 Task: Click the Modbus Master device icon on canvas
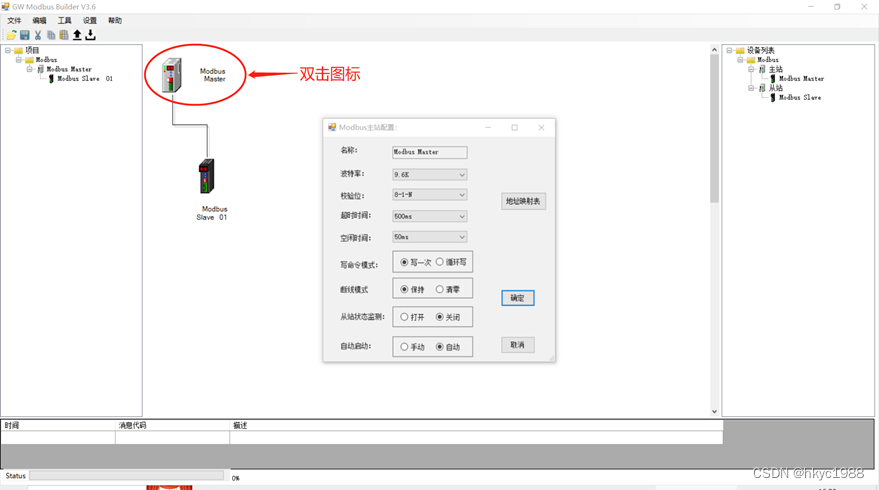[x=172, y=75]
